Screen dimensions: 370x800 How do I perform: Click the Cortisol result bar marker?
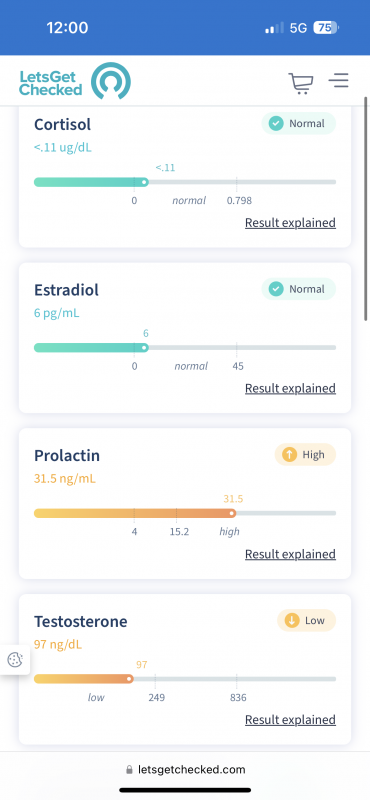point(144,182)
